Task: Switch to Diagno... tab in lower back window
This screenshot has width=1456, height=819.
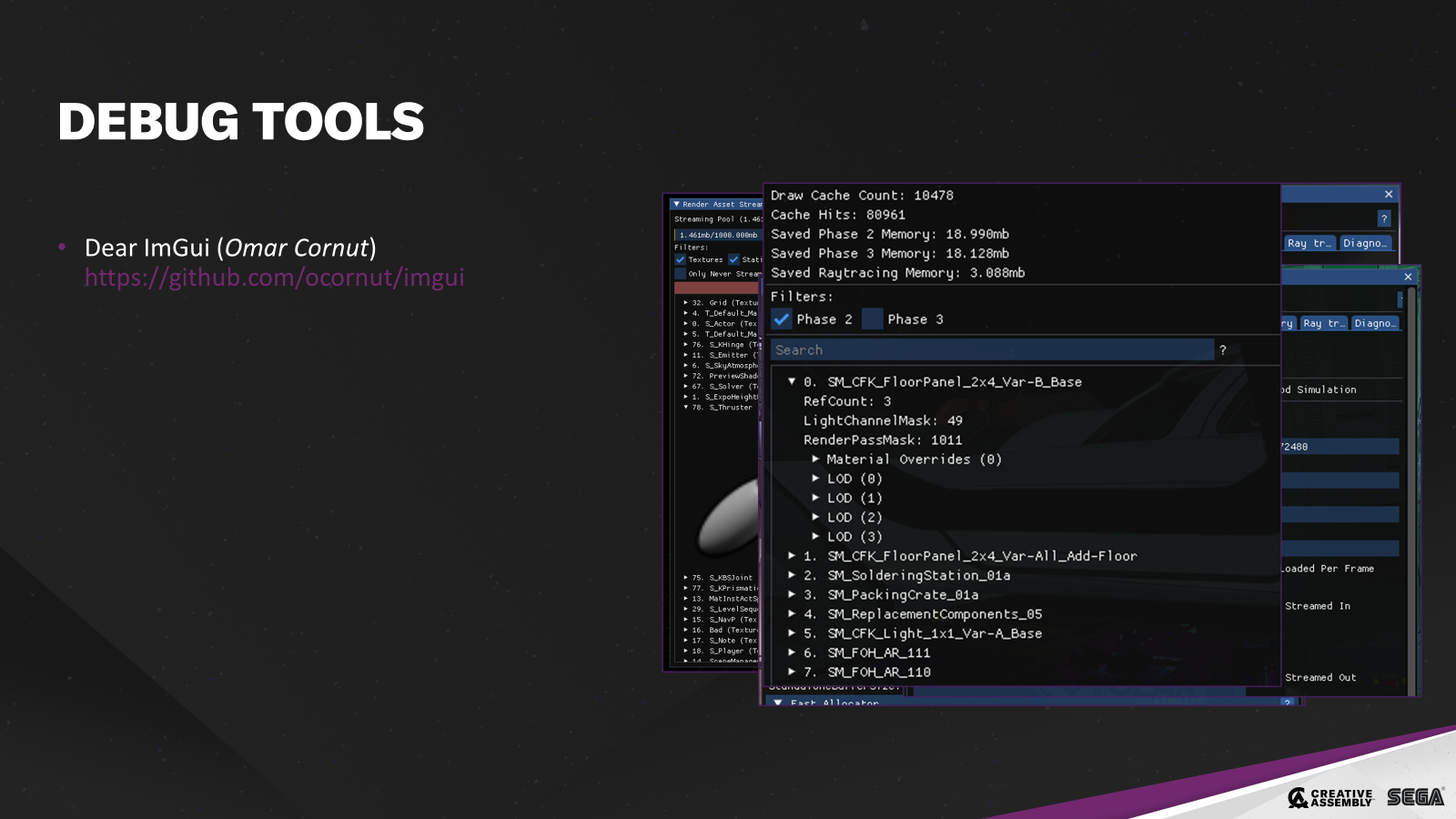Action: coord(1374,323)
